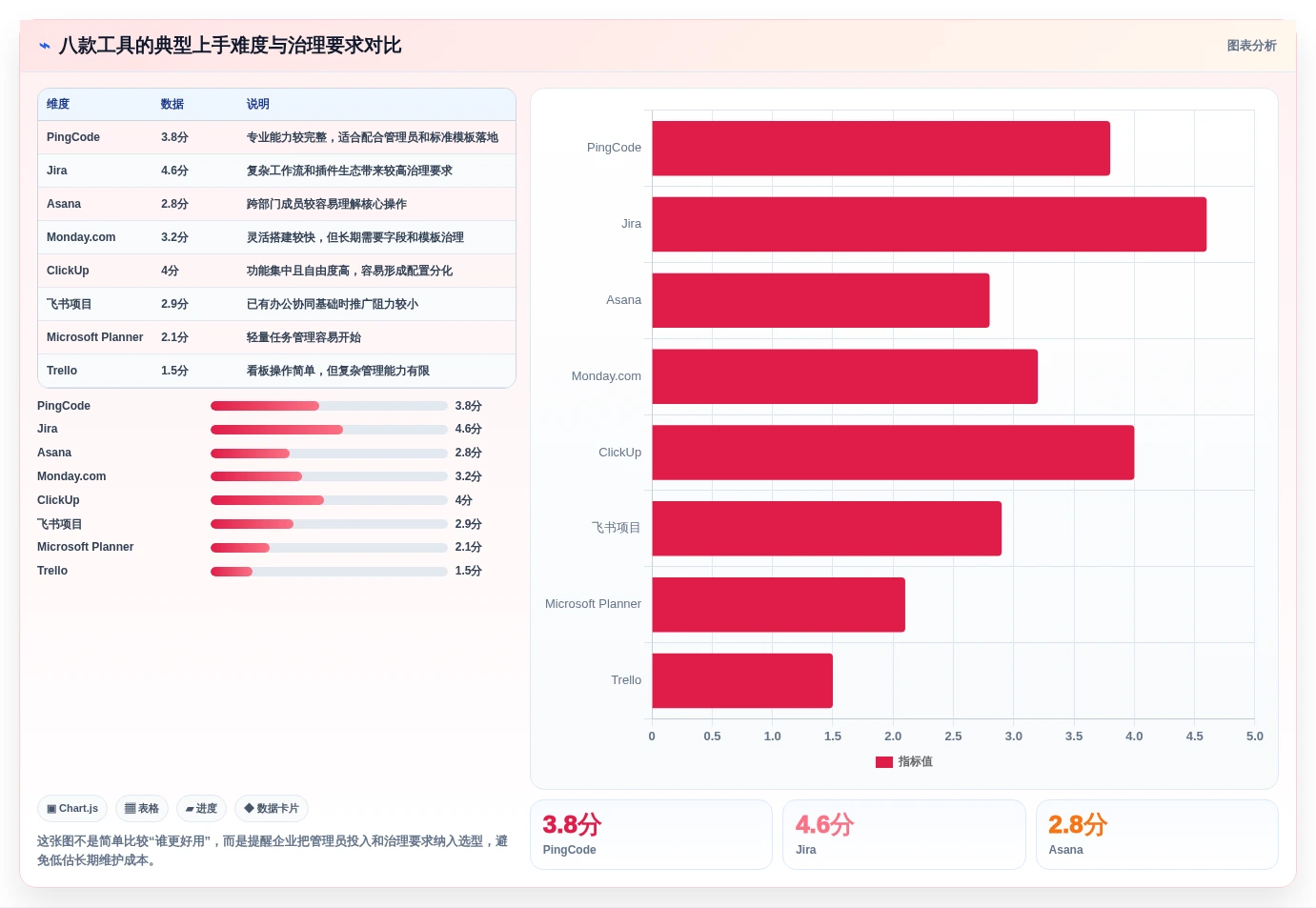Toggle the 指标值 legend swatch
Screen dimensions: 1316x908
tap(884, 762)
